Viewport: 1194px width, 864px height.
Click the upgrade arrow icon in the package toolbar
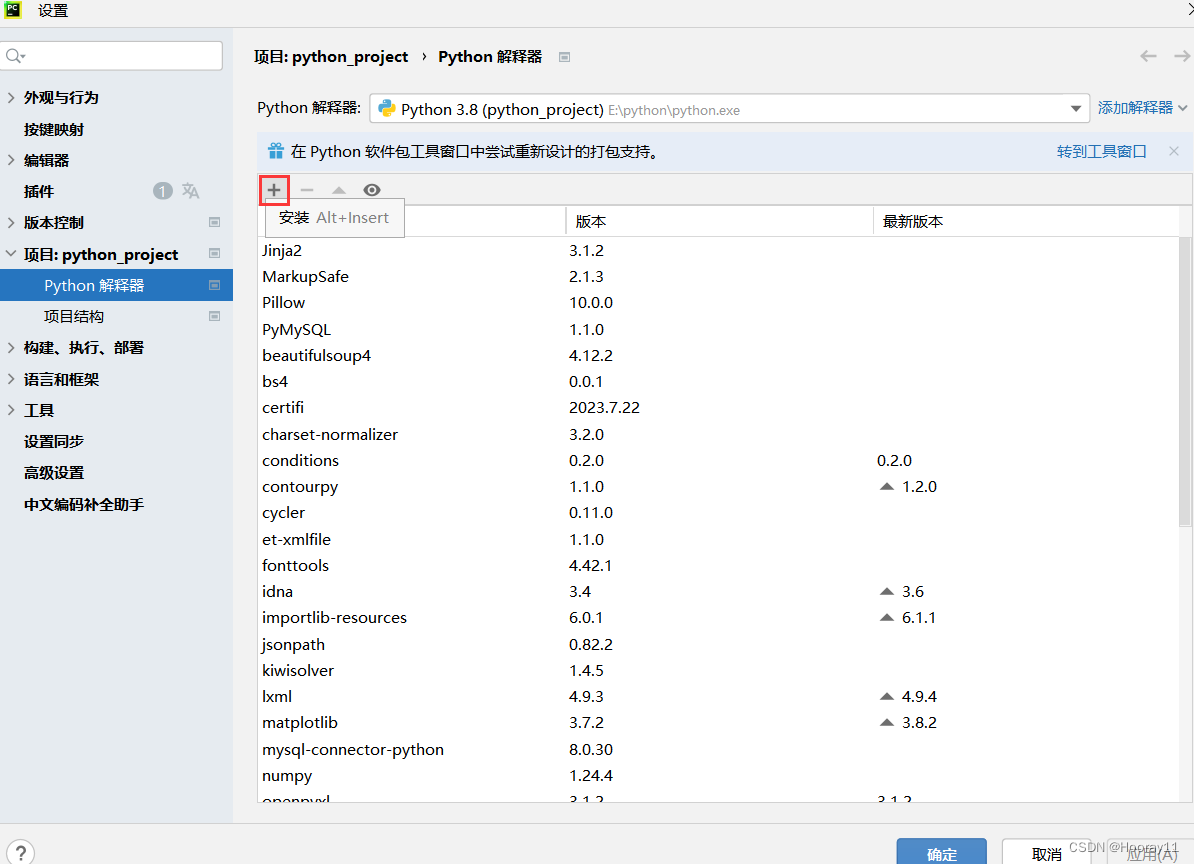[x=339, y=190]
